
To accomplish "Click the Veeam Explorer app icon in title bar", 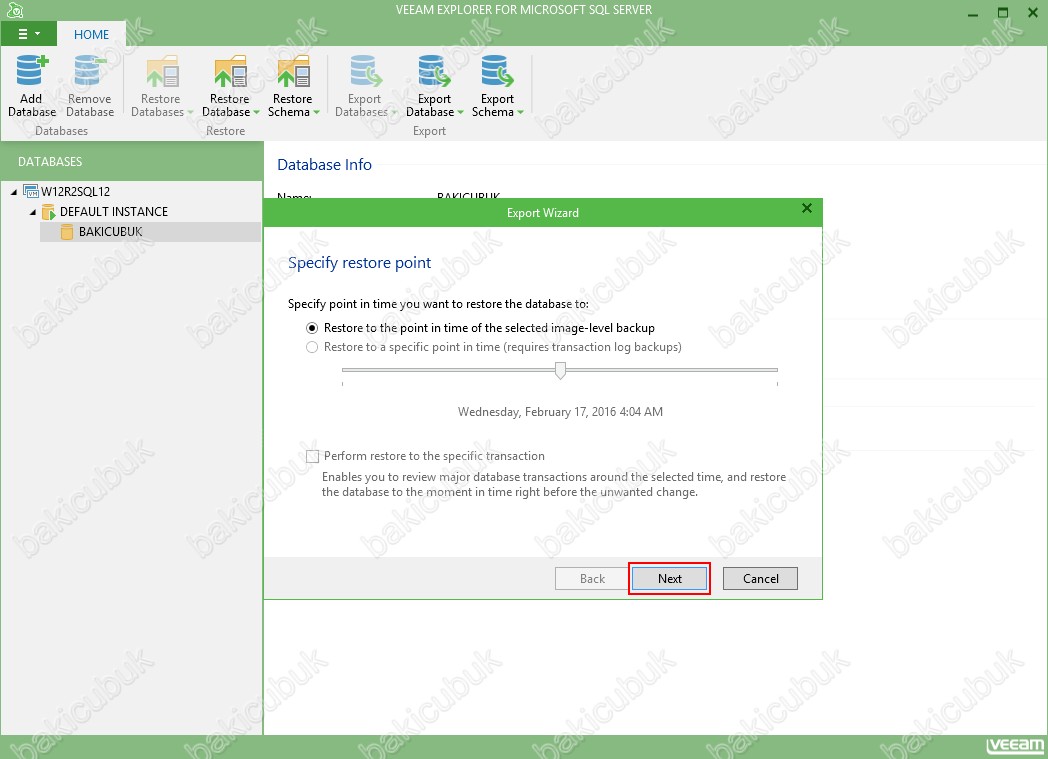I will point(15,10).
